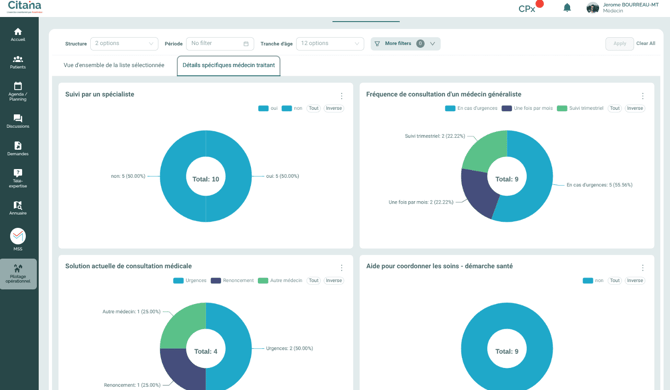Click Tout in Solution actuelle legend
The height and width of the screenshot is (390, 670).
tap(314, 281)
